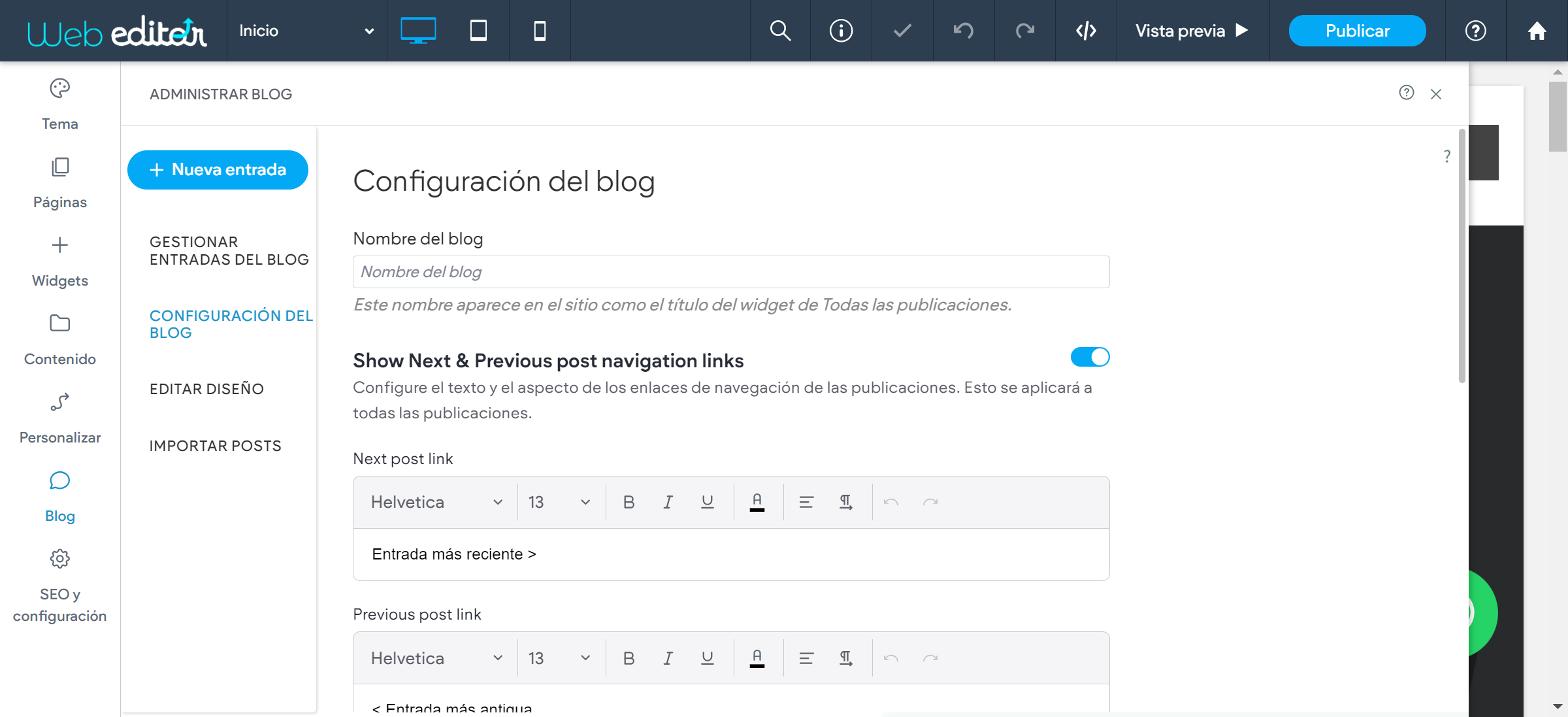Click the blog panel vertical scrollbar
The image size is (1568, 717).
[1462, 256]
